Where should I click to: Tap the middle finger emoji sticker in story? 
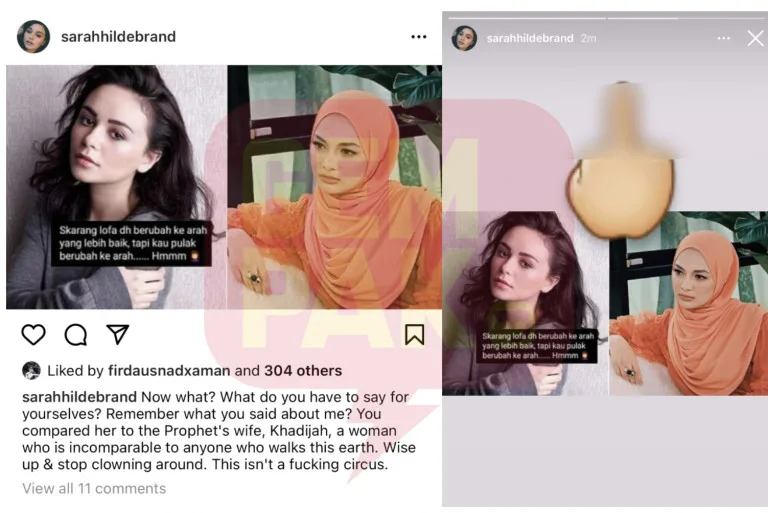(x=621, y=160)
